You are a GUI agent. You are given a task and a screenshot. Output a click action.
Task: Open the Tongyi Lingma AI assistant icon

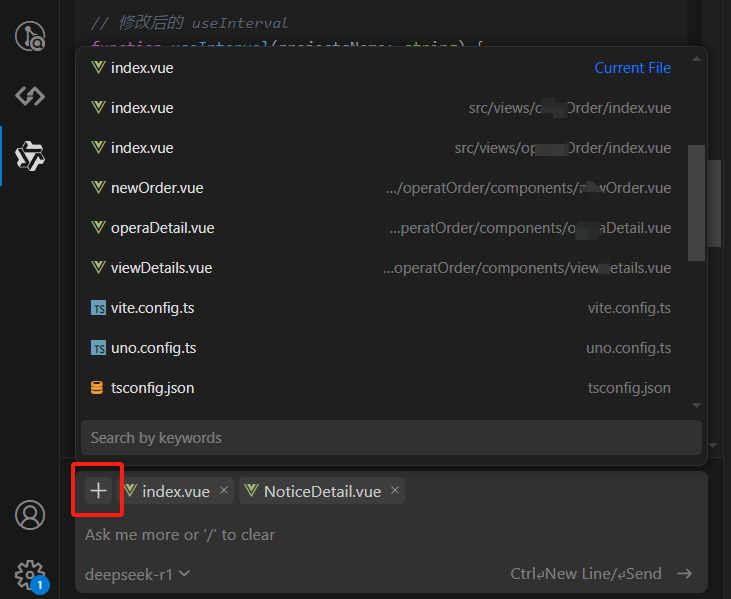[x=30, y=156]
